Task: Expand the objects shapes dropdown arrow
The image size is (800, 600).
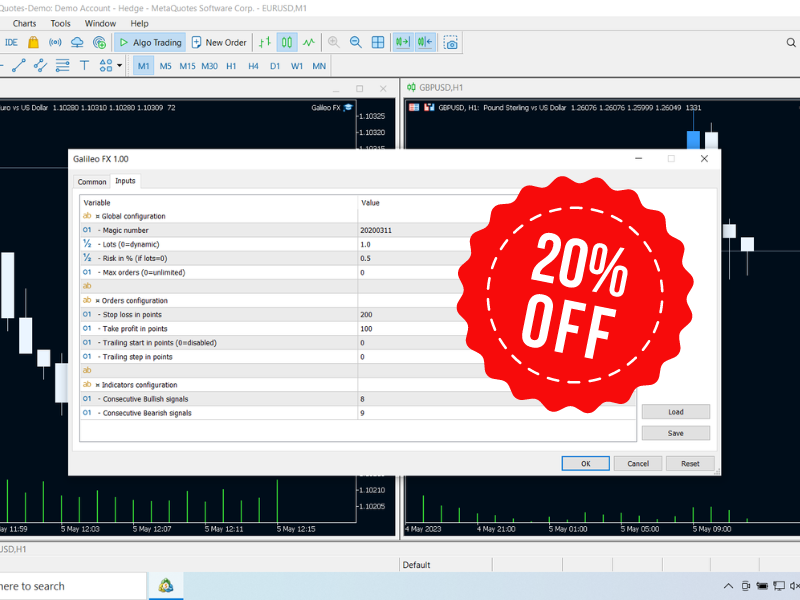Action: coord(120,66)
